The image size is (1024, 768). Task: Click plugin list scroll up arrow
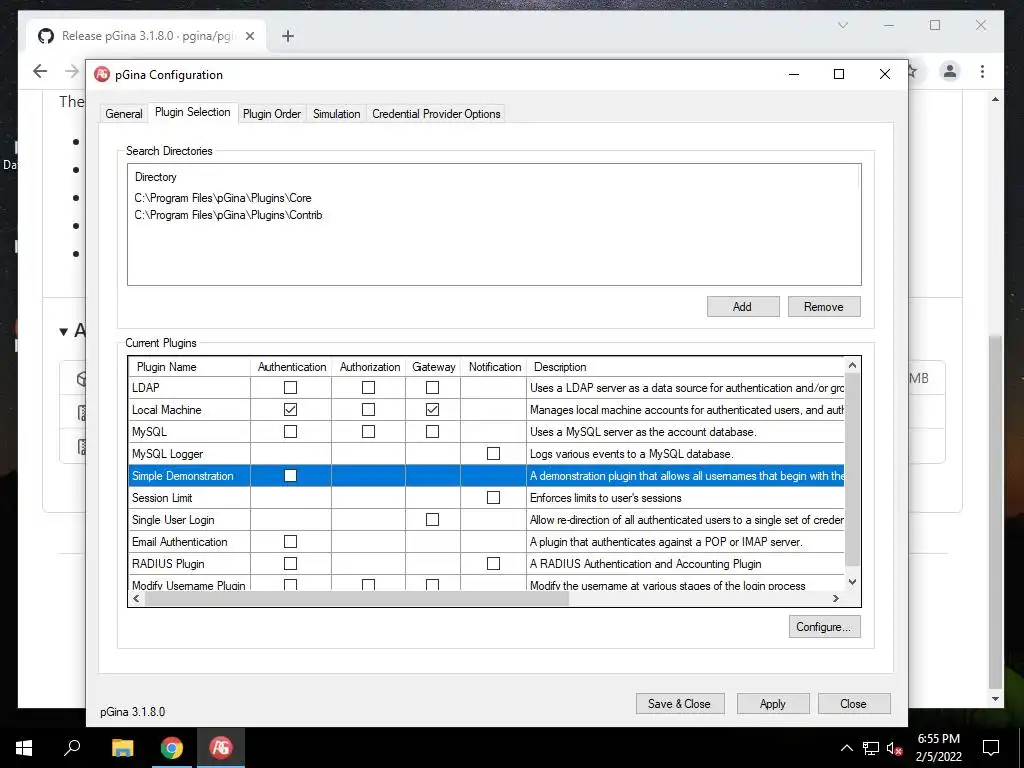click(x=852, y=365)
